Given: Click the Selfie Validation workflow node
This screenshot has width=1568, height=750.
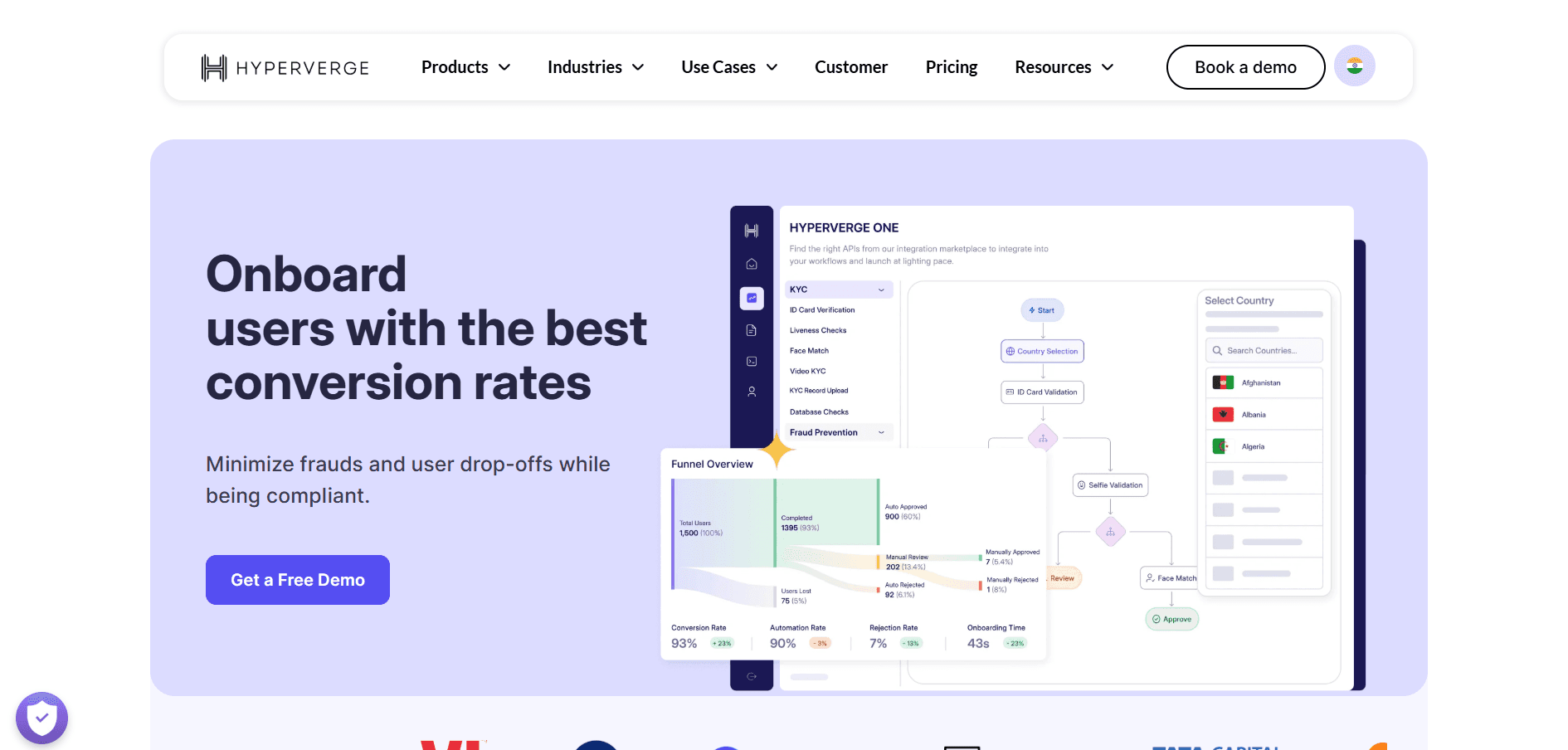Looking at the screenshot, I should coord(1110,485).
